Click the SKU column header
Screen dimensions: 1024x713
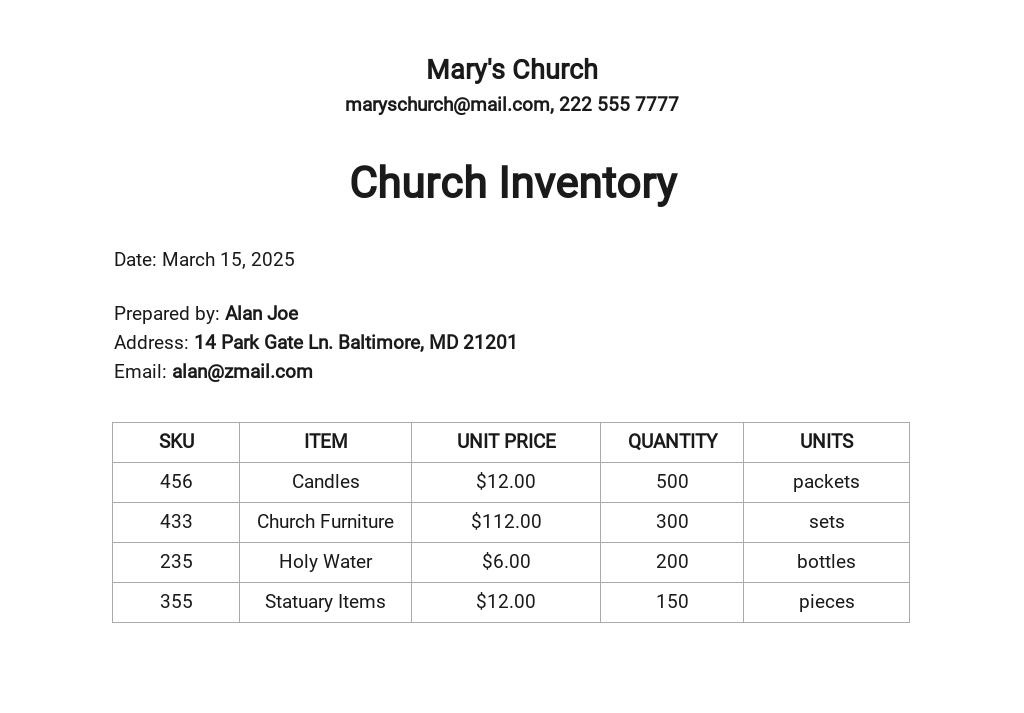click(x=176, y=442)
